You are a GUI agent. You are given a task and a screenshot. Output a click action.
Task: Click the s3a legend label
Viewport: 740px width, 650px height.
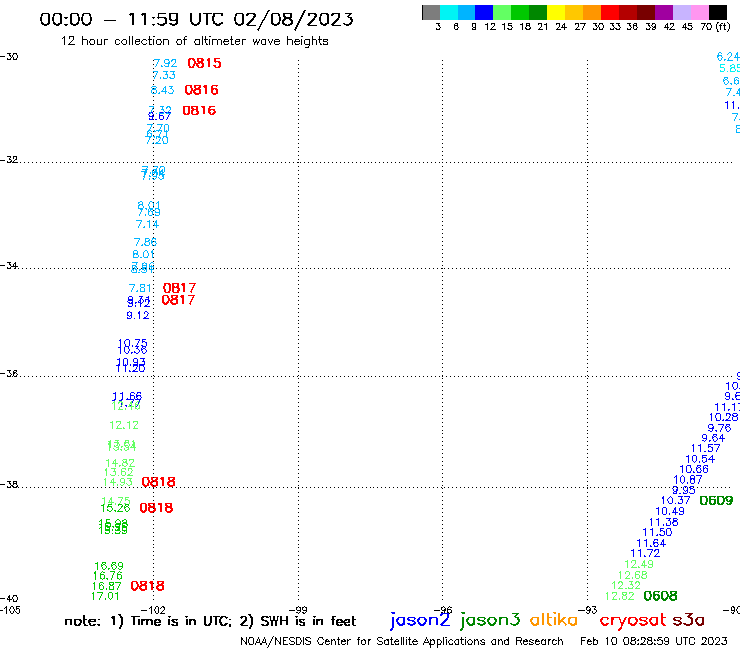[x=688, y=620]
